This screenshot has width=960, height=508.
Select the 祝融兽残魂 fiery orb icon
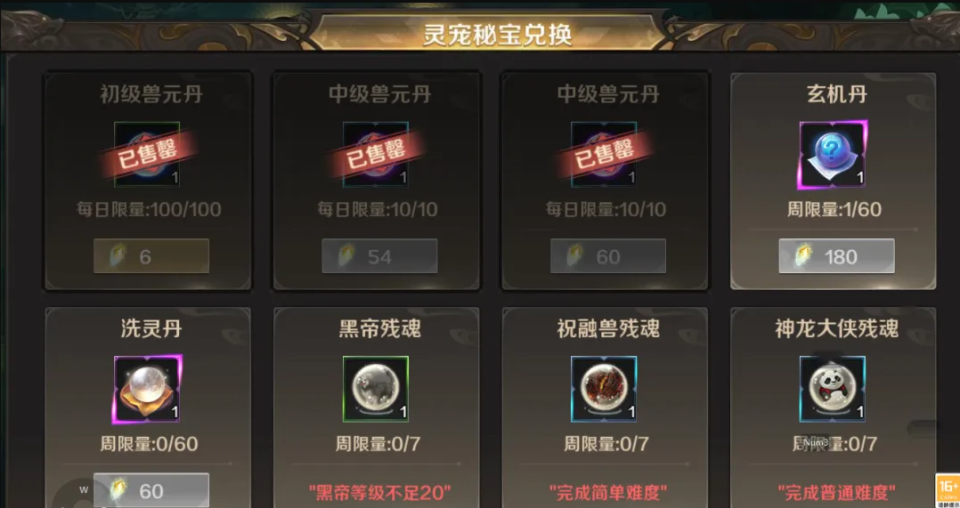point(604,389)
